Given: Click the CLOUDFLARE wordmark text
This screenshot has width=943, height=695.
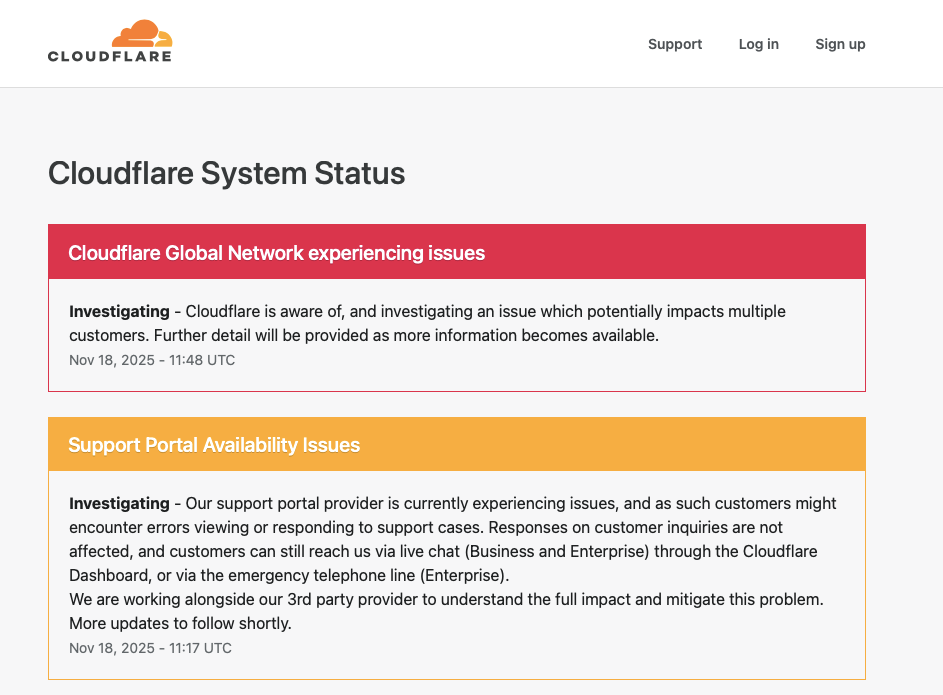Looking at the screenshot, I should [x=110, y=56].
